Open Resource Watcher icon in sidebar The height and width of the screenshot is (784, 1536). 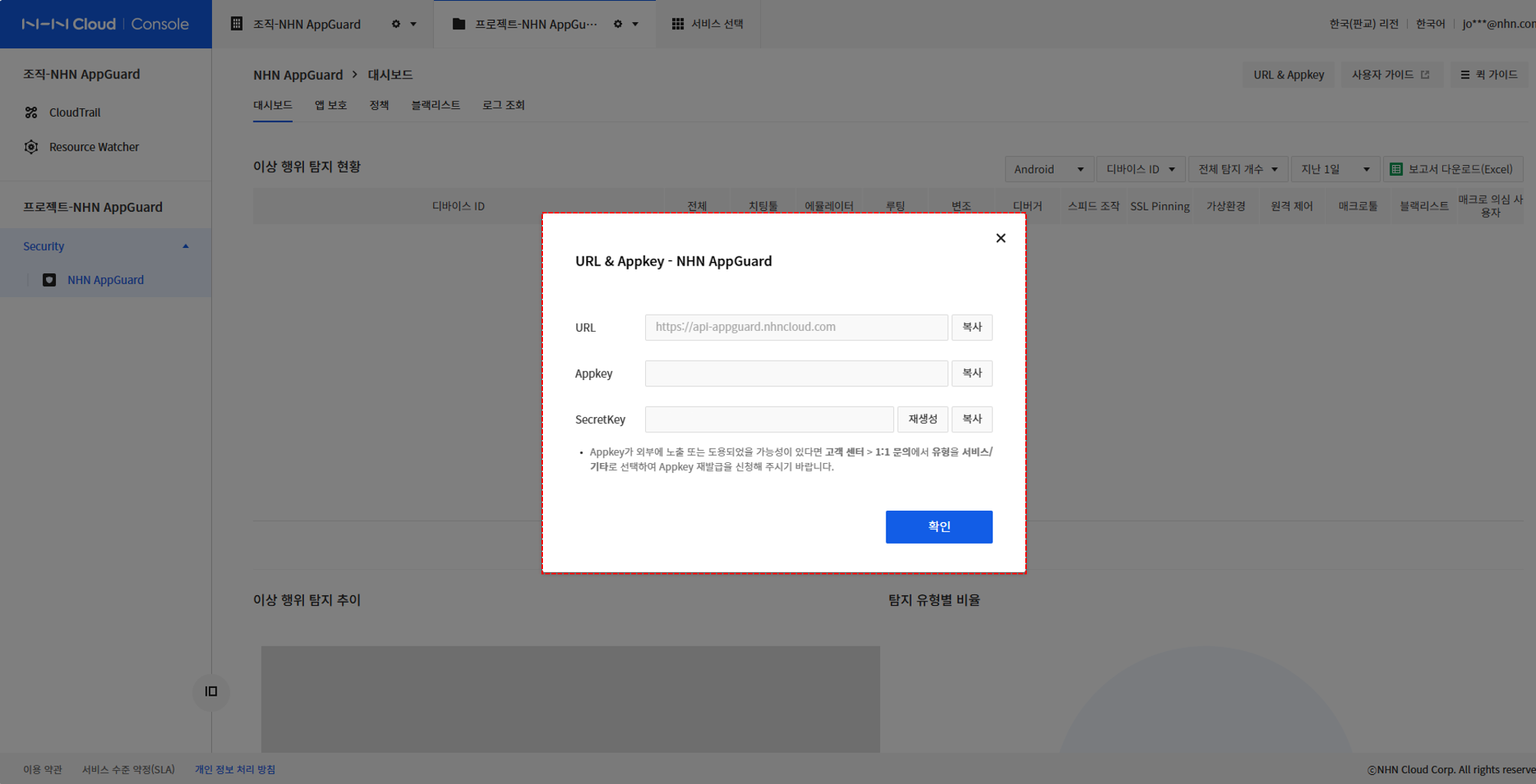tap(31, 147)
